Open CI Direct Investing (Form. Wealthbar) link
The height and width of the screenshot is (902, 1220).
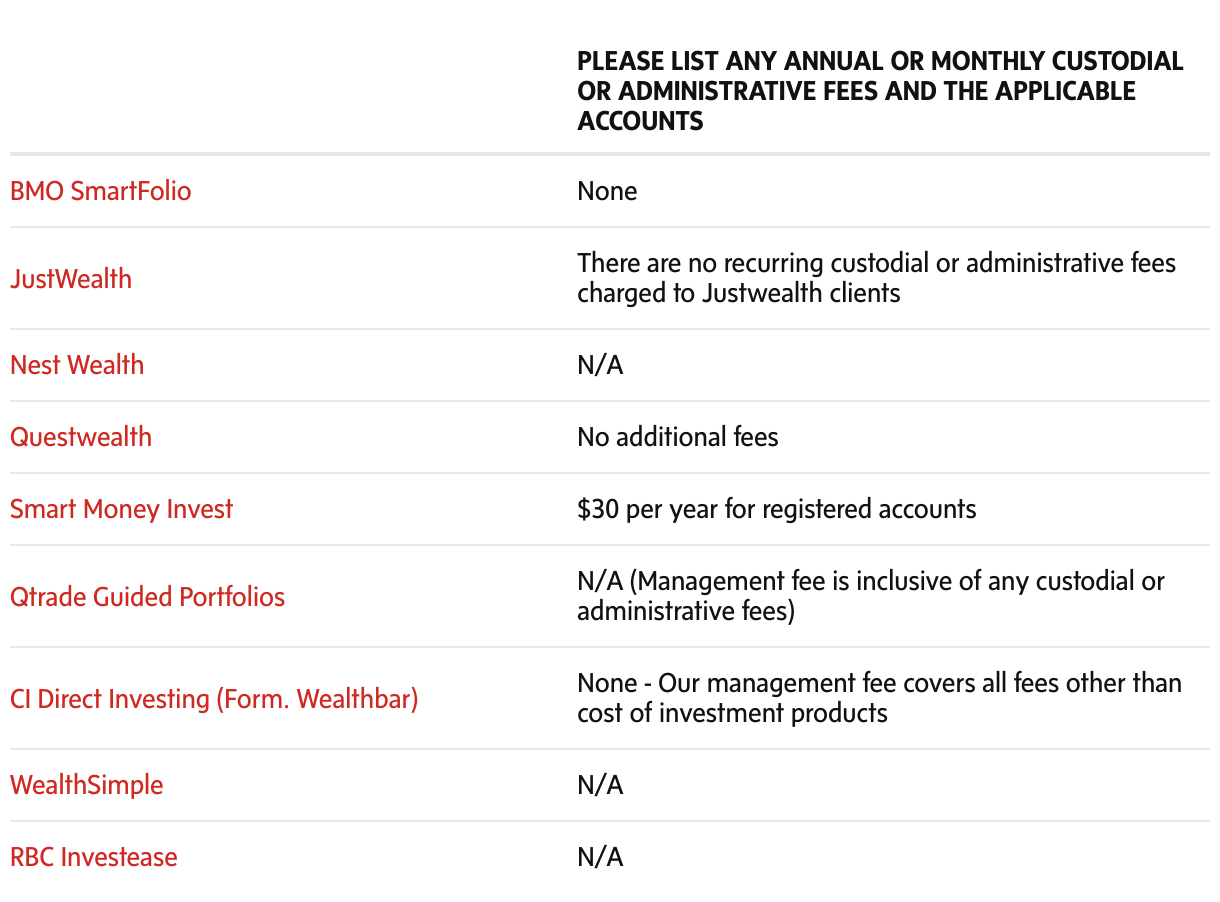(x=213, y=699)
